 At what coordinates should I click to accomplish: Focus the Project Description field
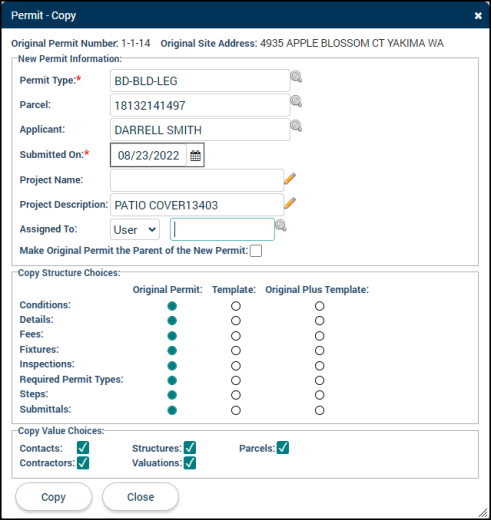[x=197, y=205]
